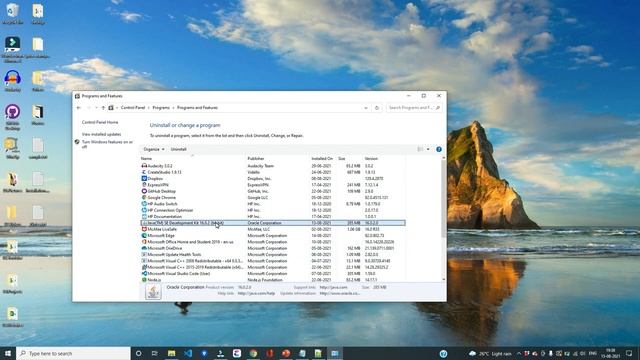This screenshot has width=640, height=360.
Task: Sort by Installed On column header
Action: click(323, 158)
